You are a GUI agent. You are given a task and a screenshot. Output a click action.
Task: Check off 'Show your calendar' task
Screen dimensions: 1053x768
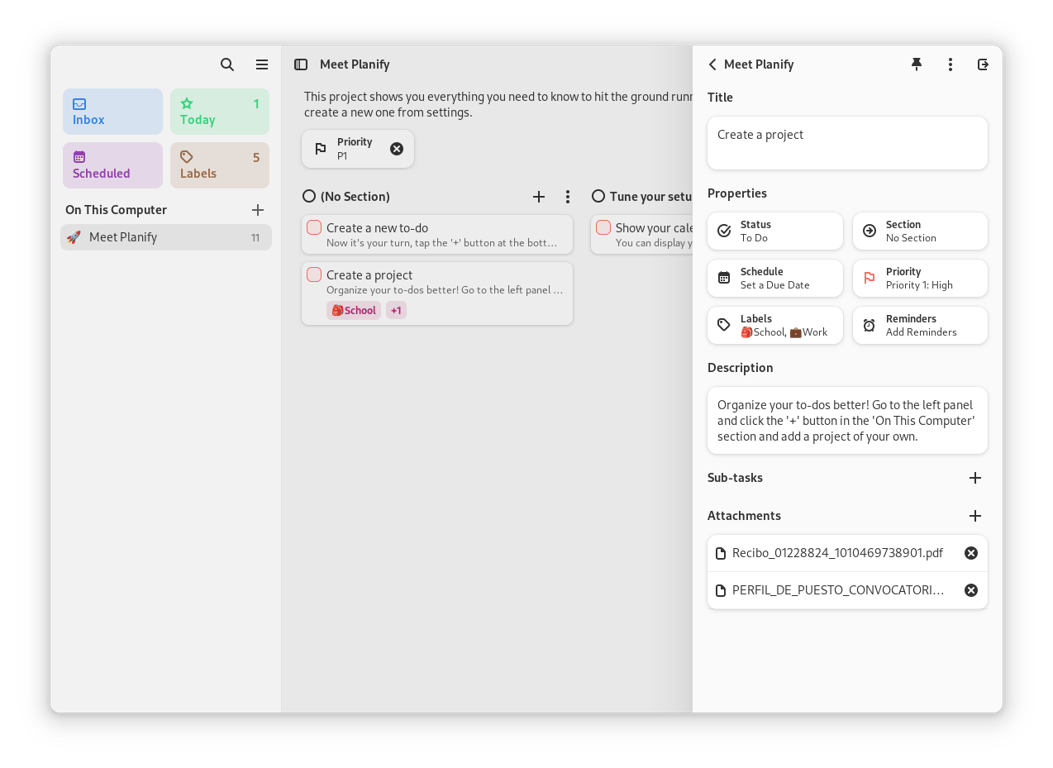click(603, 228)
